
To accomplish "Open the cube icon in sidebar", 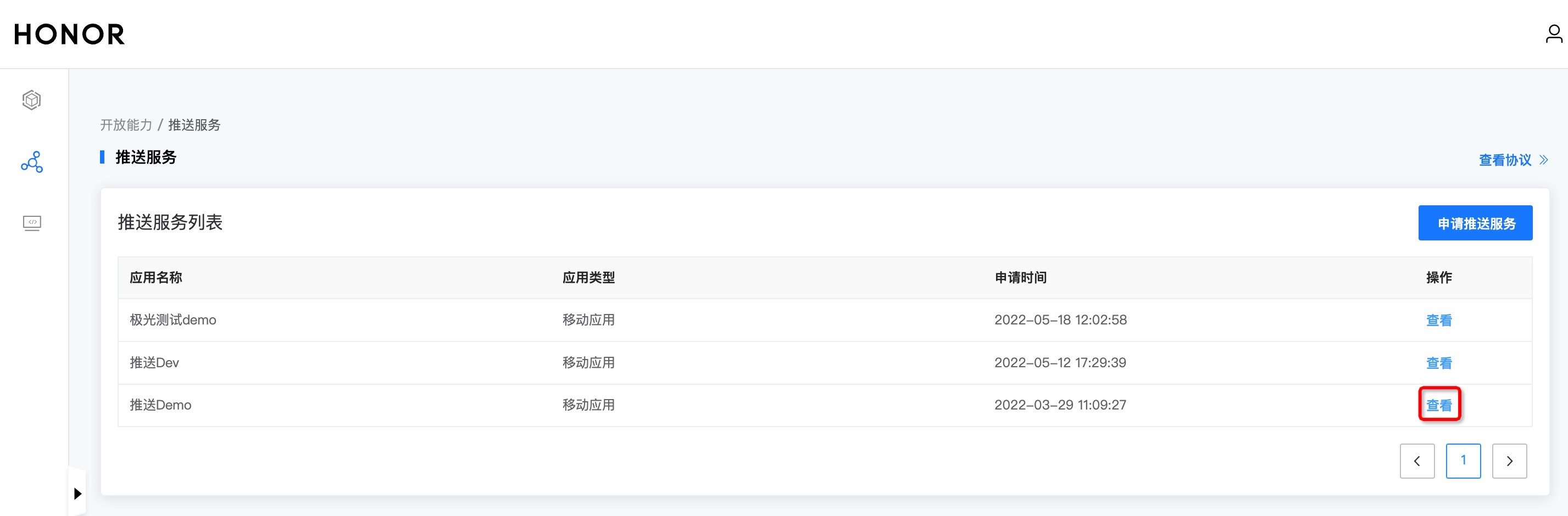I will point(32,100).
